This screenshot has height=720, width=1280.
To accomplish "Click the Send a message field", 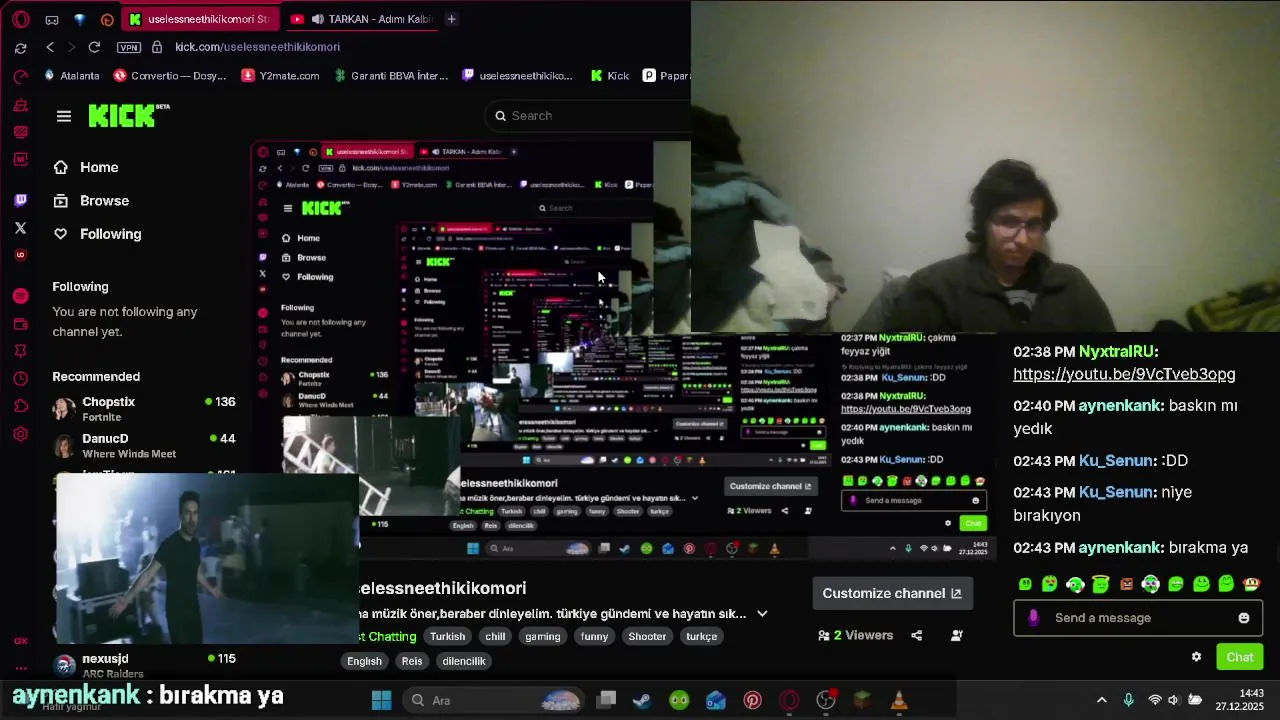I will [x=1138, y=618].
